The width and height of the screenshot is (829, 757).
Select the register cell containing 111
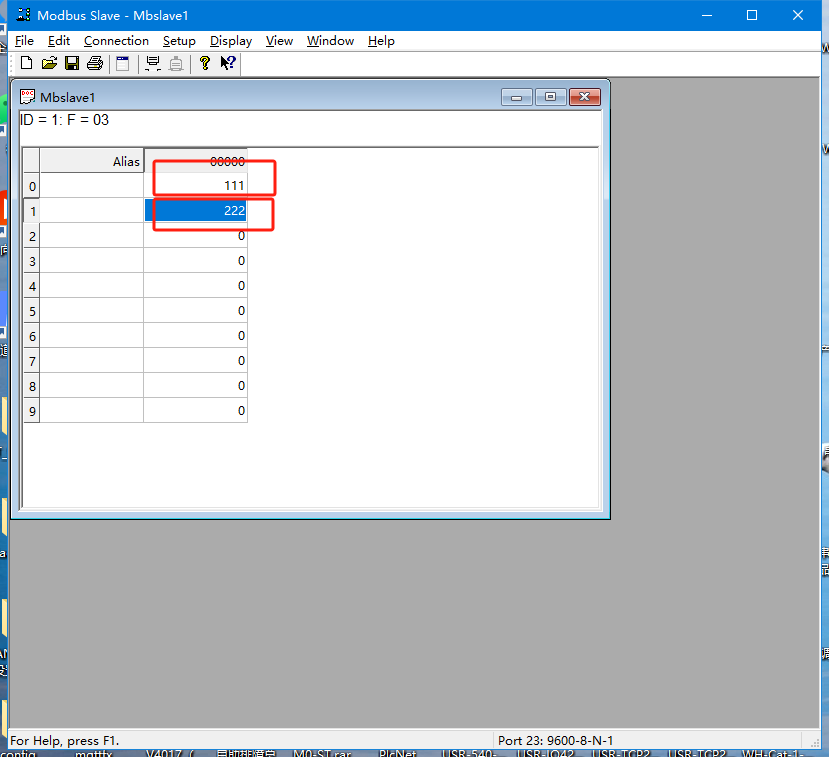(x=196, y=186)
